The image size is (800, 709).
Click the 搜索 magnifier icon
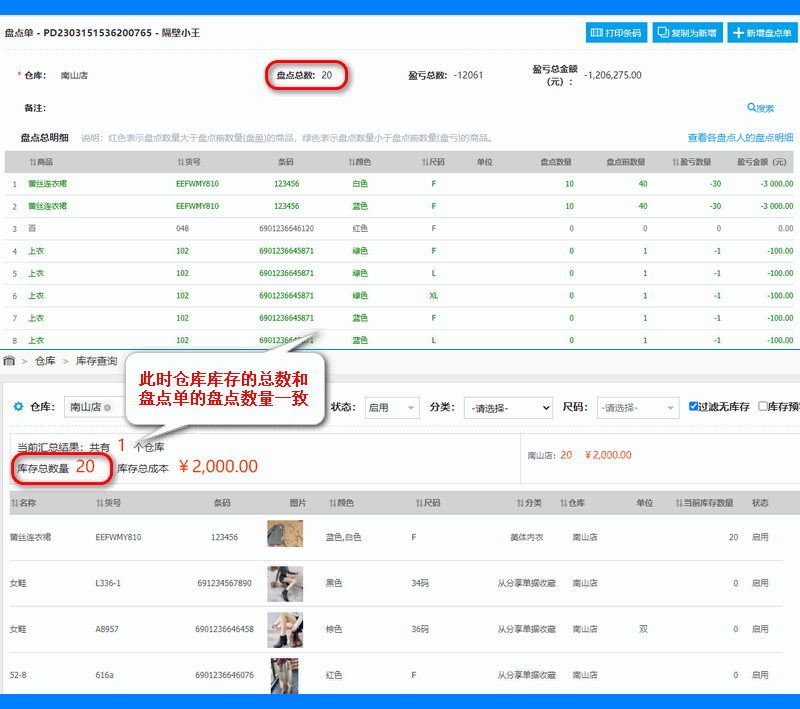coord(751,108)
